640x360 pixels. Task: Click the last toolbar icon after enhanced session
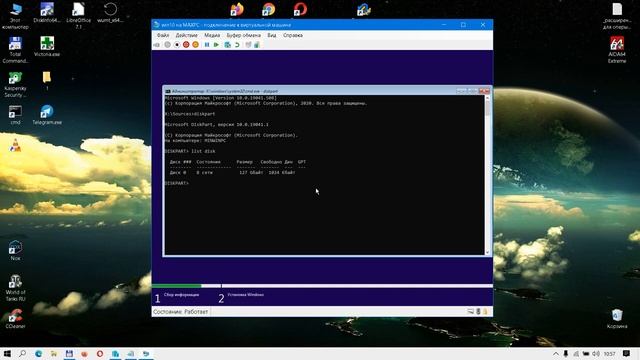257,45
